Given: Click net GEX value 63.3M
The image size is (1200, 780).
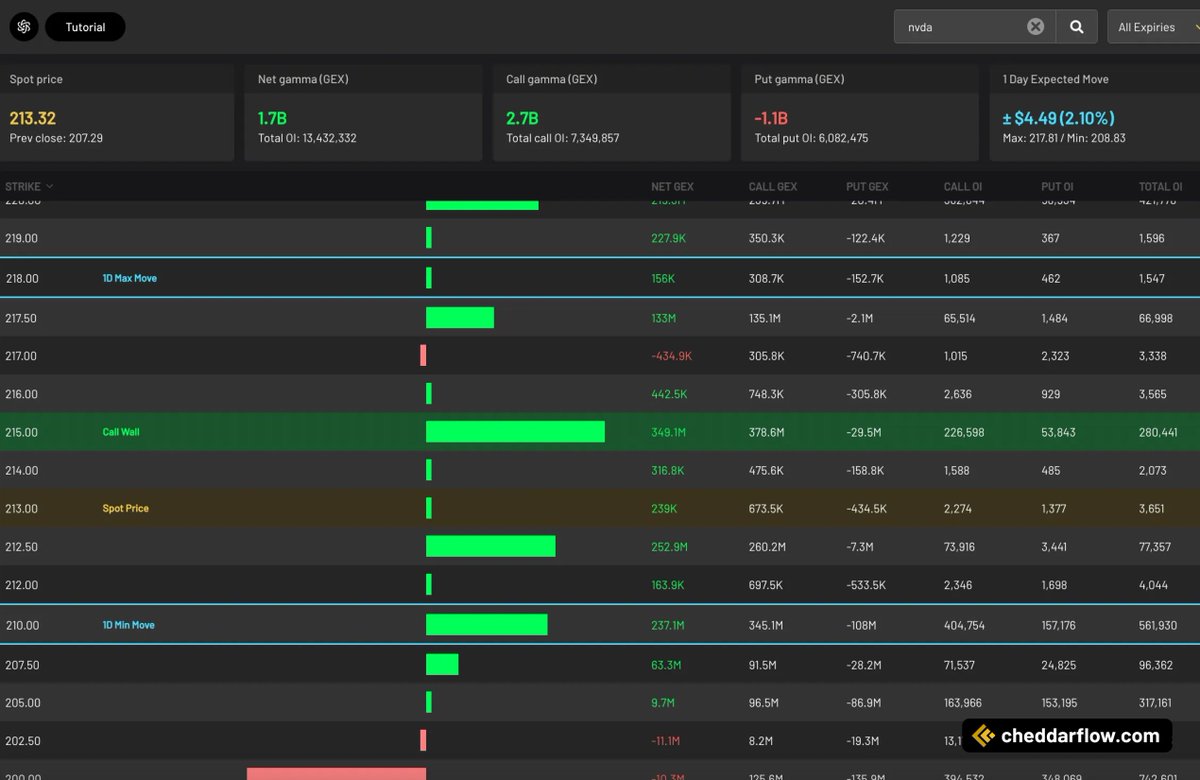Looking at the screenshot, I should pyautogui.click(x=666, y=665).
